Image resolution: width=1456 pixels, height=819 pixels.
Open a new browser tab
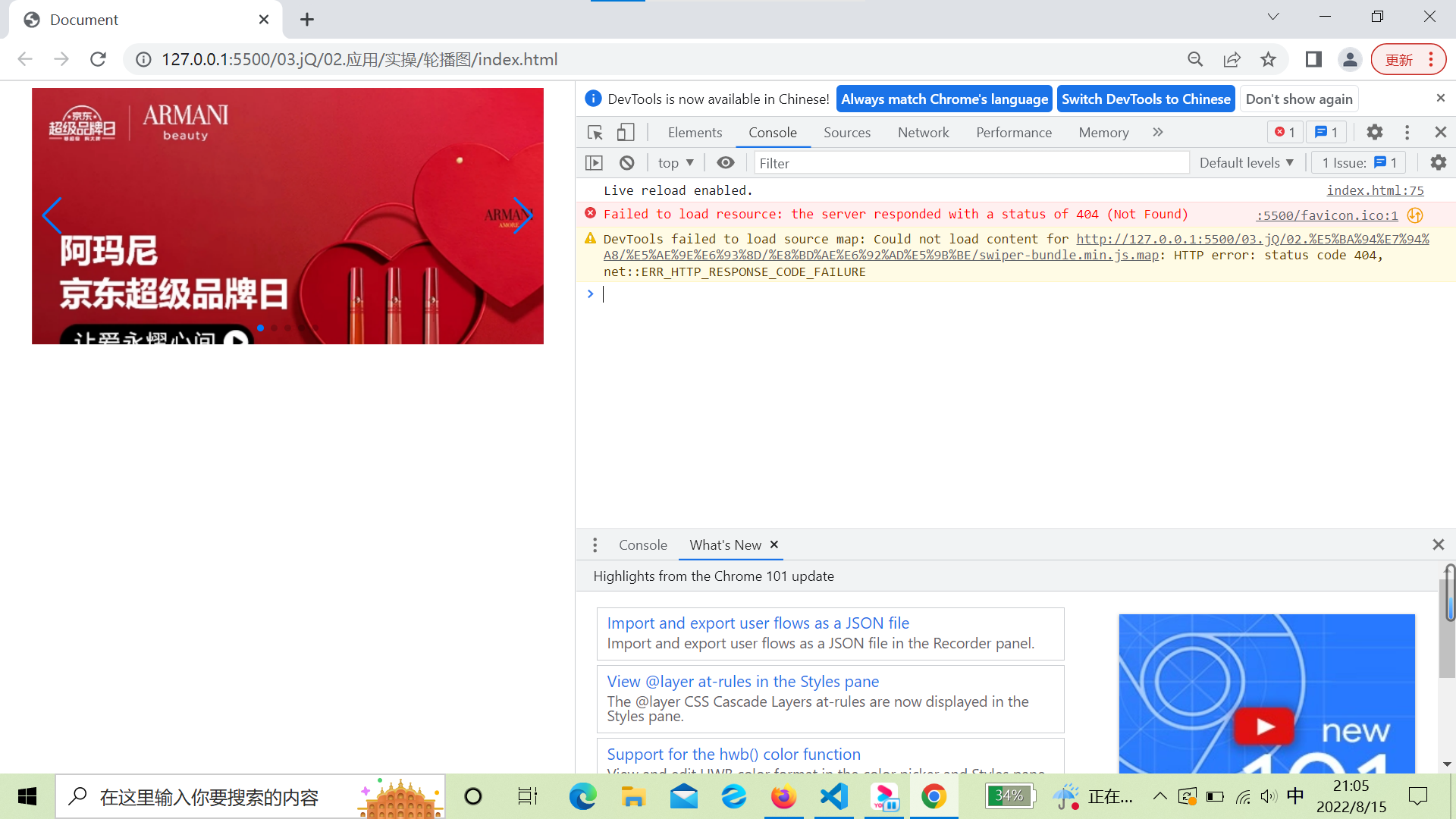(307, 20)
